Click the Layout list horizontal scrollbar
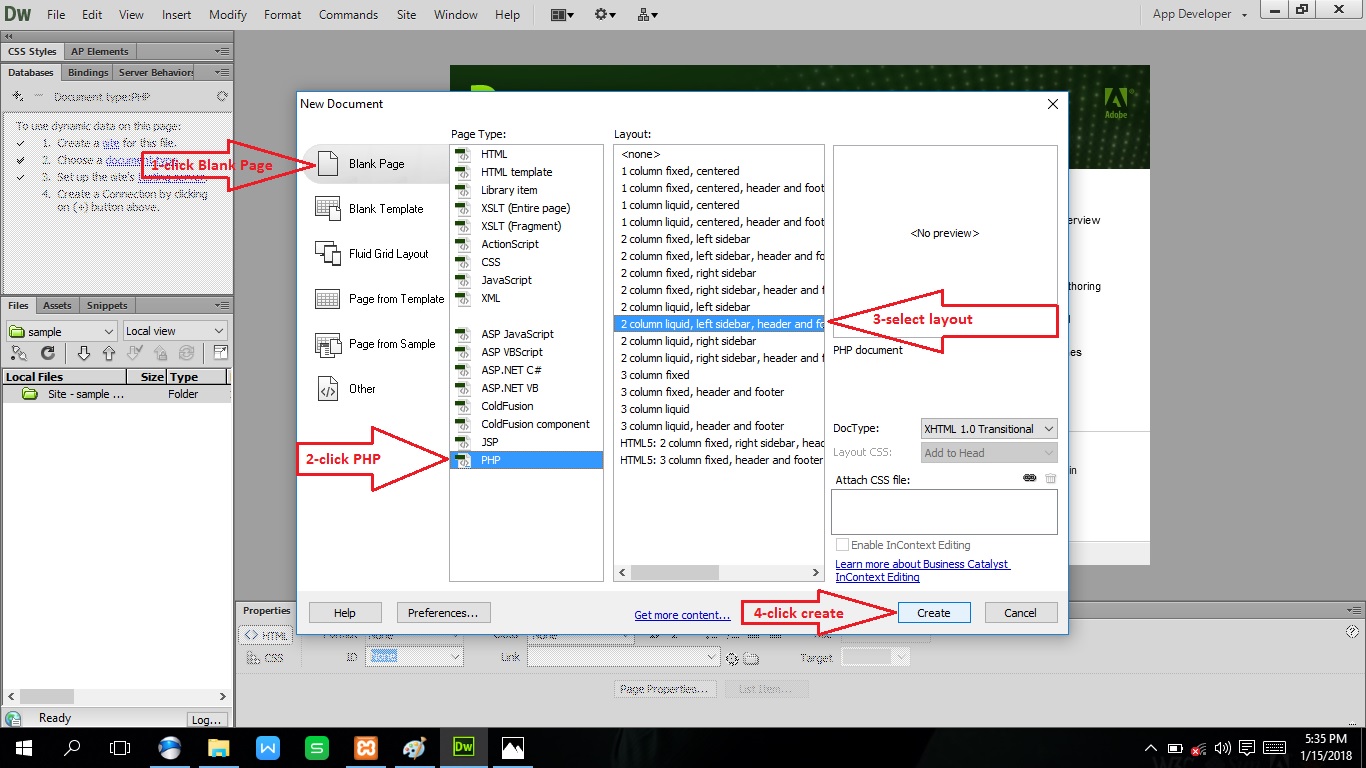The width and height of the screenshot is (1366, 768). coord(718,573)
